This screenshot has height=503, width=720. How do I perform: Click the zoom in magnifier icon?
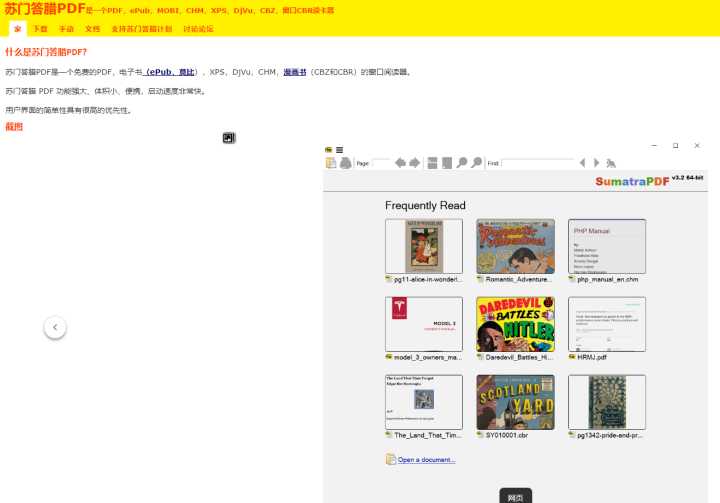(476, 163)
